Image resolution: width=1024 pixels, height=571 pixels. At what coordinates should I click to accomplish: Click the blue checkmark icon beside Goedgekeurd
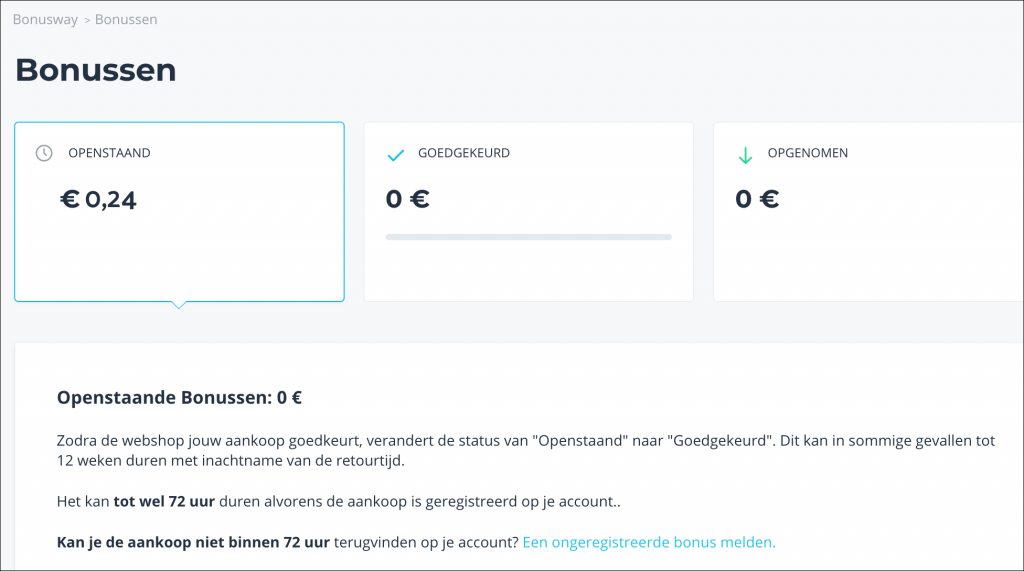(396, 155)
